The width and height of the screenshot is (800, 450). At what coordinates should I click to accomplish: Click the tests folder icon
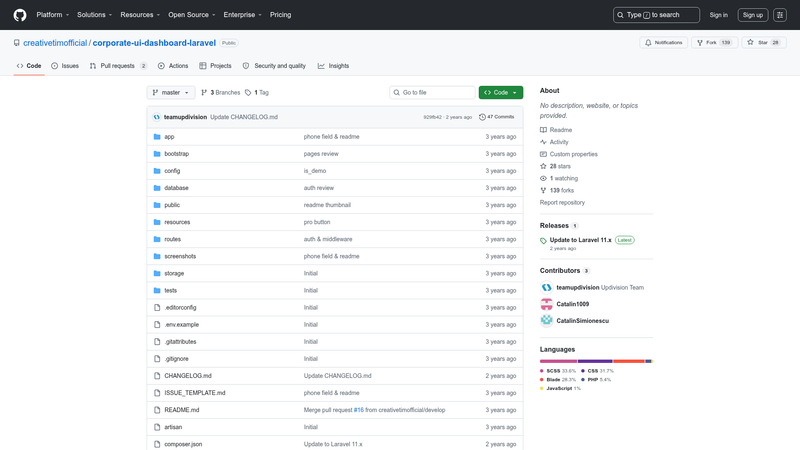[x=157, y=290]
